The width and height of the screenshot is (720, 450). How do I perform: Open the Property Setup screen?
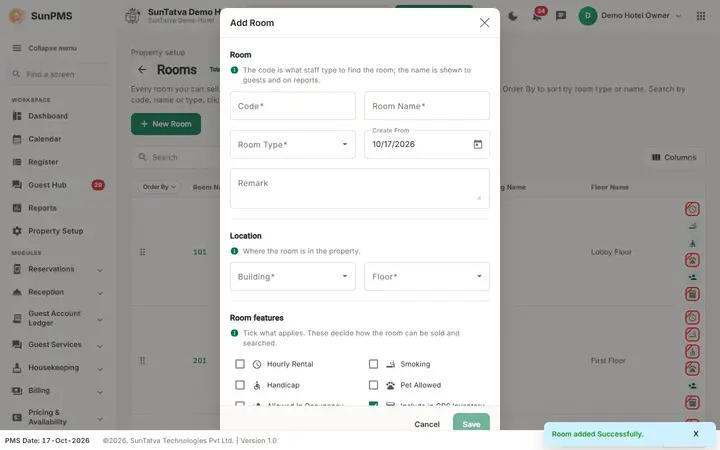click(57, 231)
